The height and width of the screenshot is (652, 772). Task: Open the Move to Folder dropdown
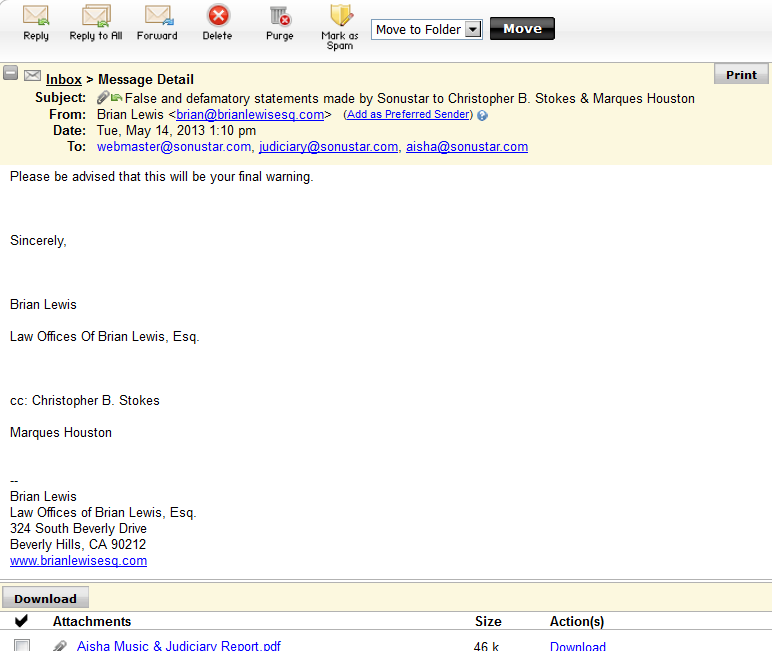[x=427, y=30]
